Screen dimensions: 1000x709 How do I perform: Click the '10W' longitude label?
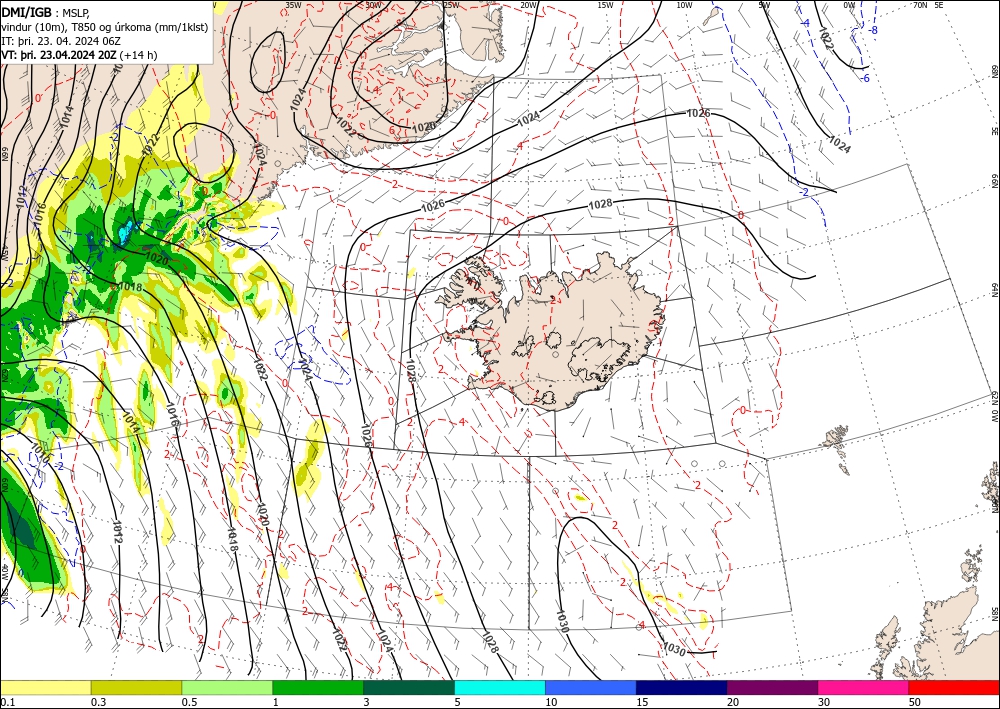pyautogui.click(x=684, y=5)
